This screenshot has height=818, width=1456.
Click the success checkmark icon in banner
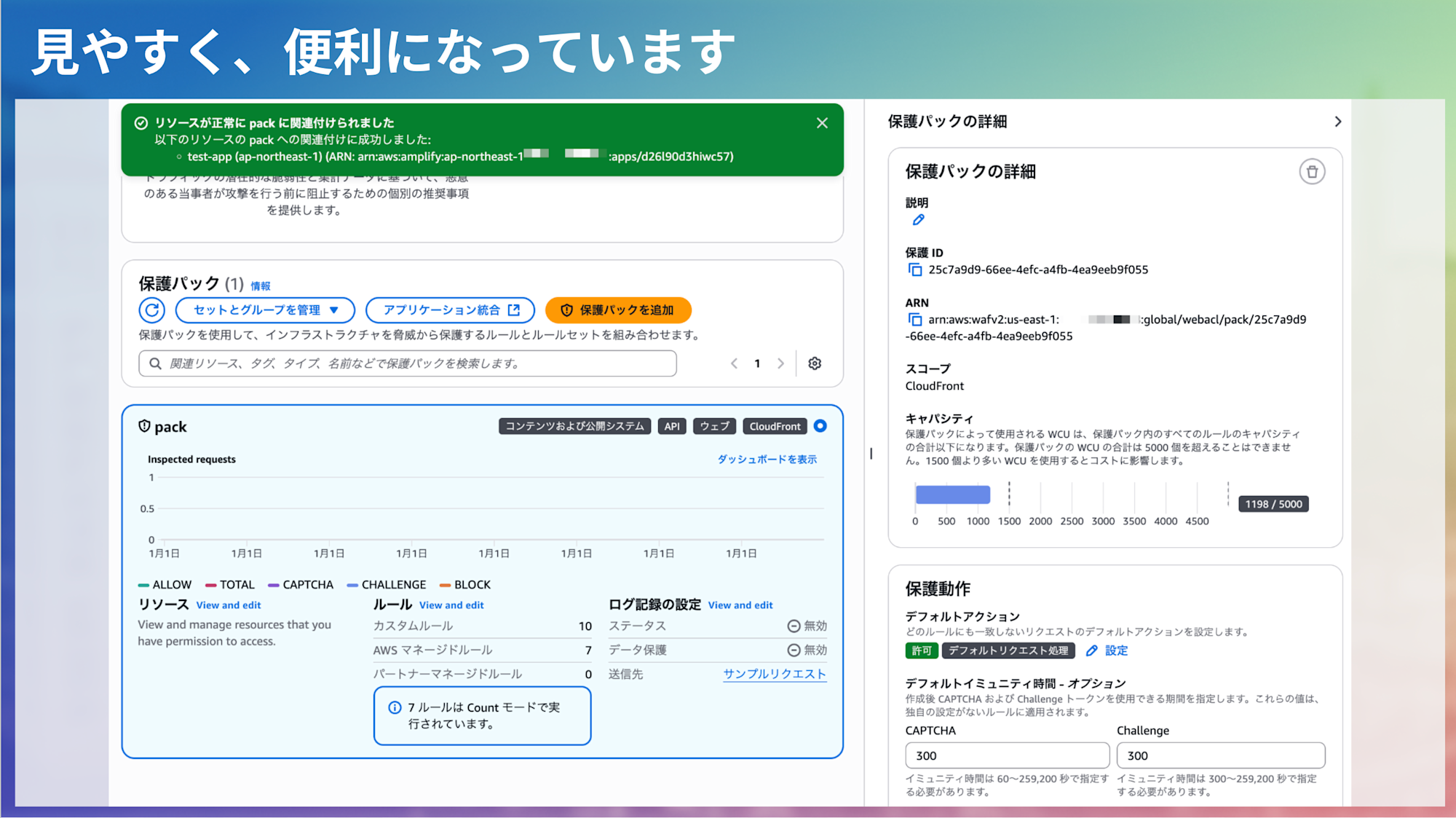tap(141, 123)
